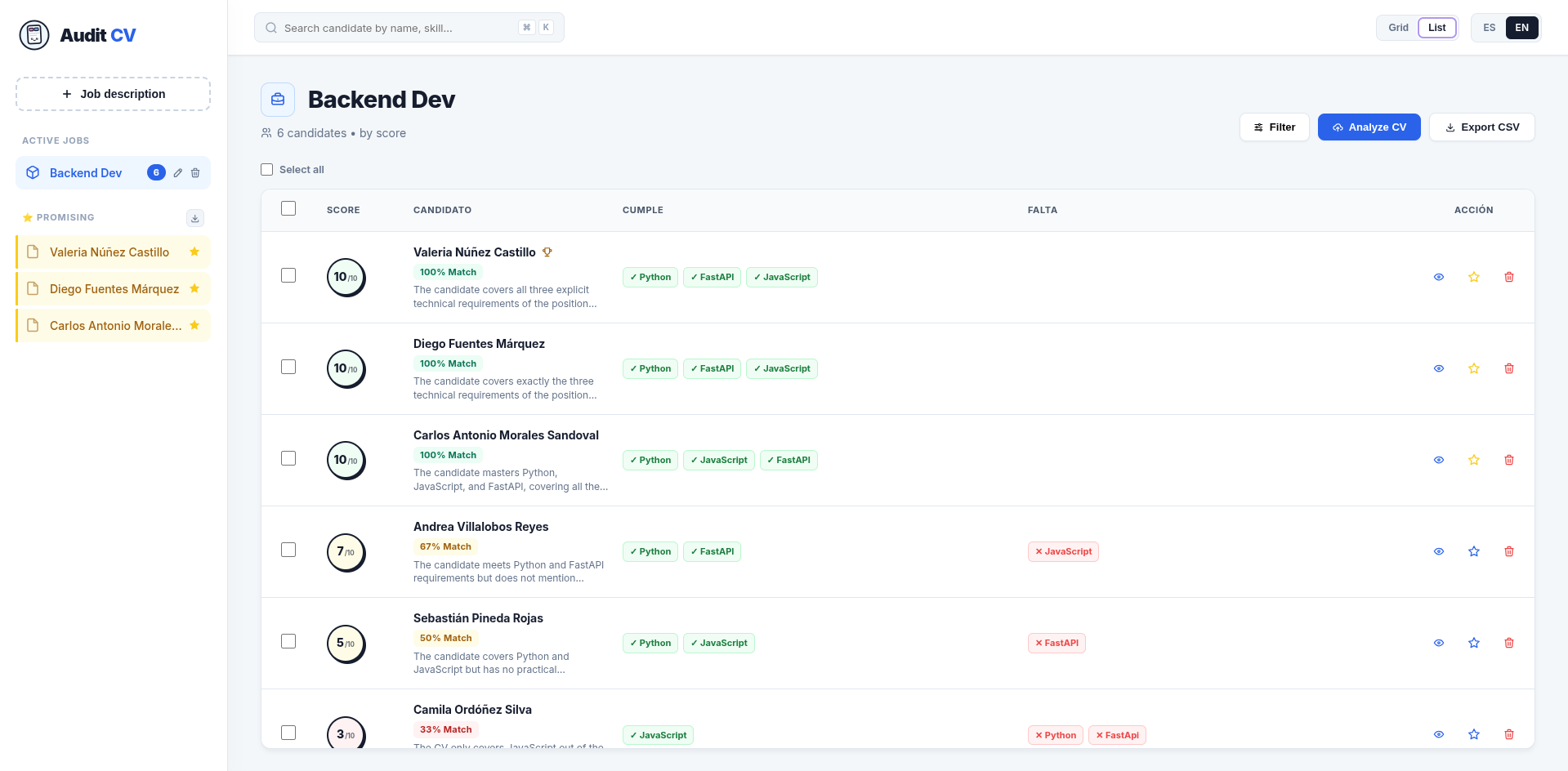Remove Camila Ordóñez Silva via trash icon

1509,734
